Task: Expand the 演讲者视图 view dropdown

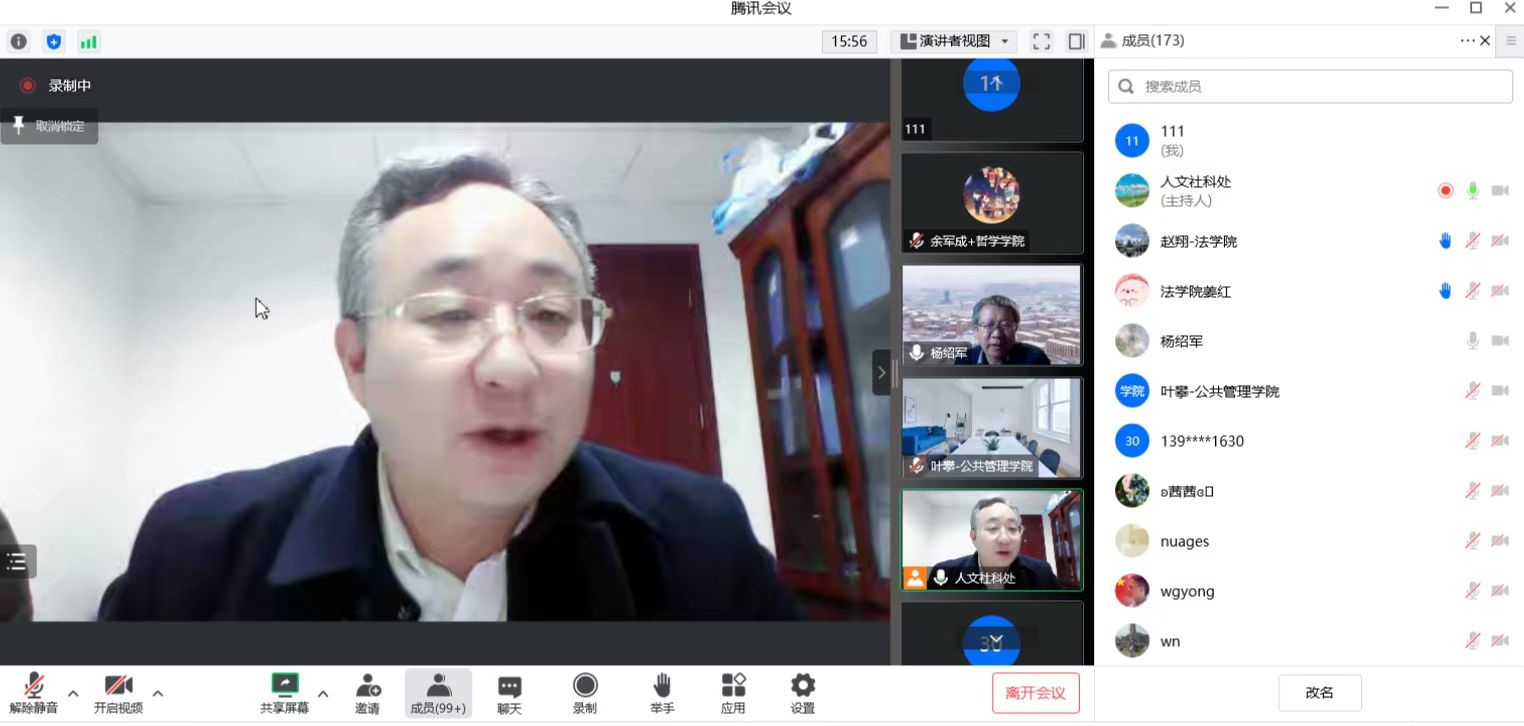Action: pyautogui.click(x=956, y=41)
